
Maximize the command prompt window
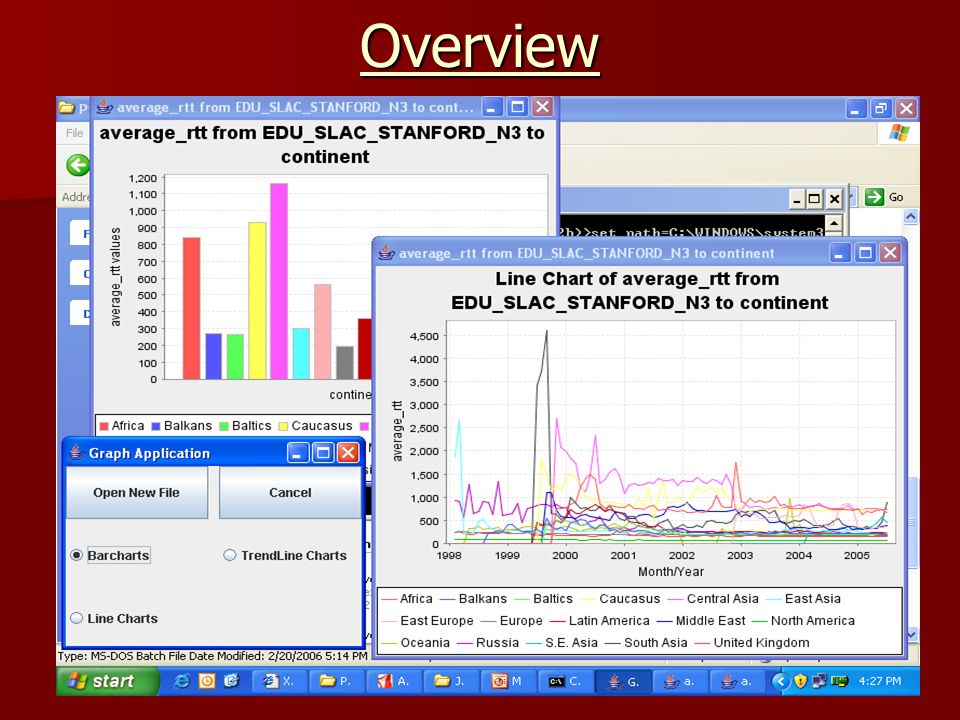coord(814,198)
